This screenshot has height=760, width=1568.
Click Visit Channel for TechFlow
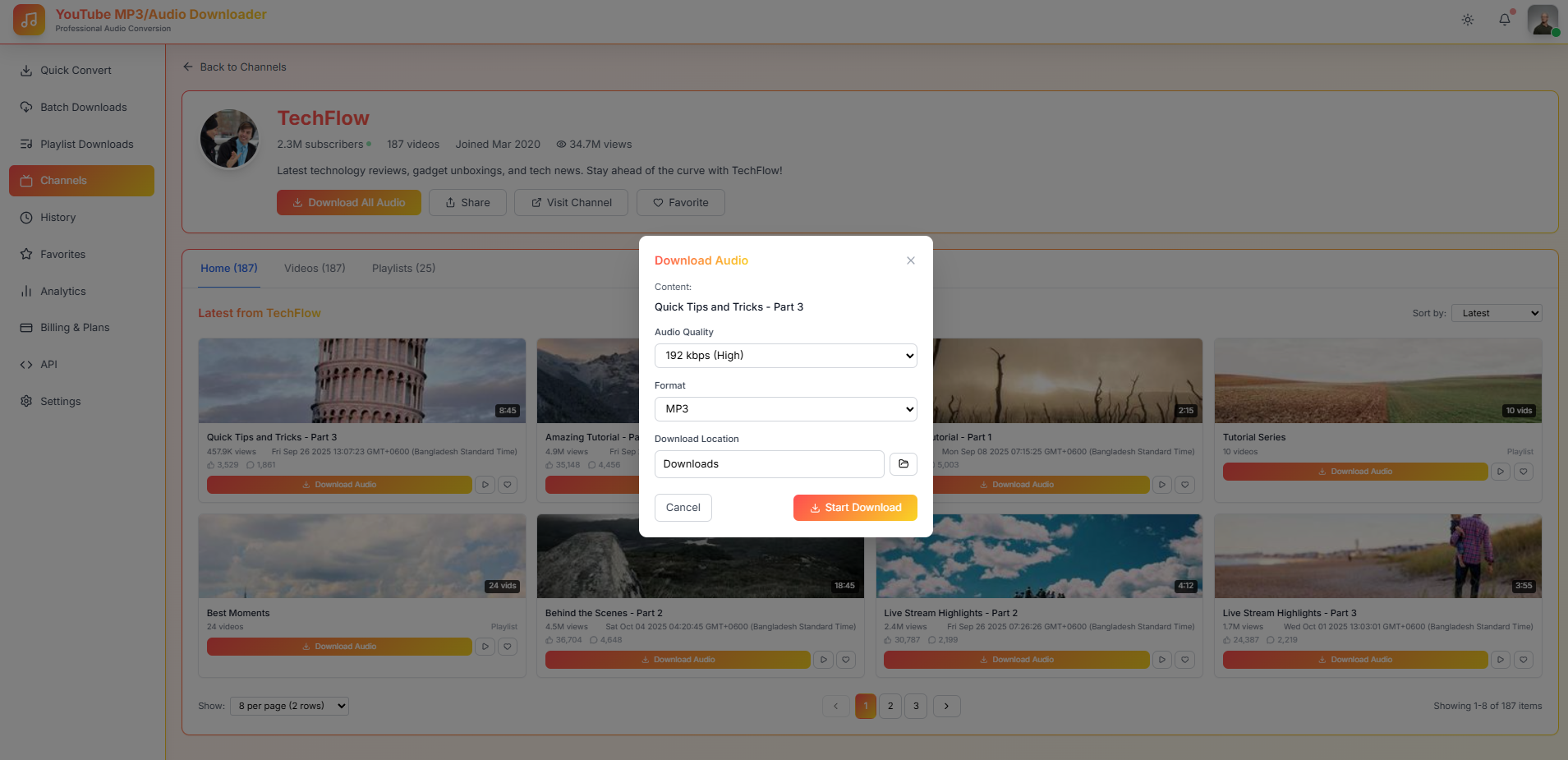(570, 202)
